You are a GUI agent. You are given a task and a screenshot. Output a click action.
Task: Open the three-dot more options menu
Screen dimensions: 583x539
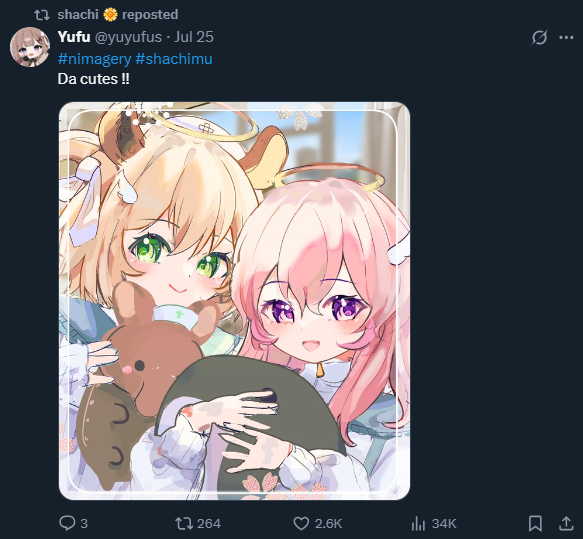pos(566,37)
